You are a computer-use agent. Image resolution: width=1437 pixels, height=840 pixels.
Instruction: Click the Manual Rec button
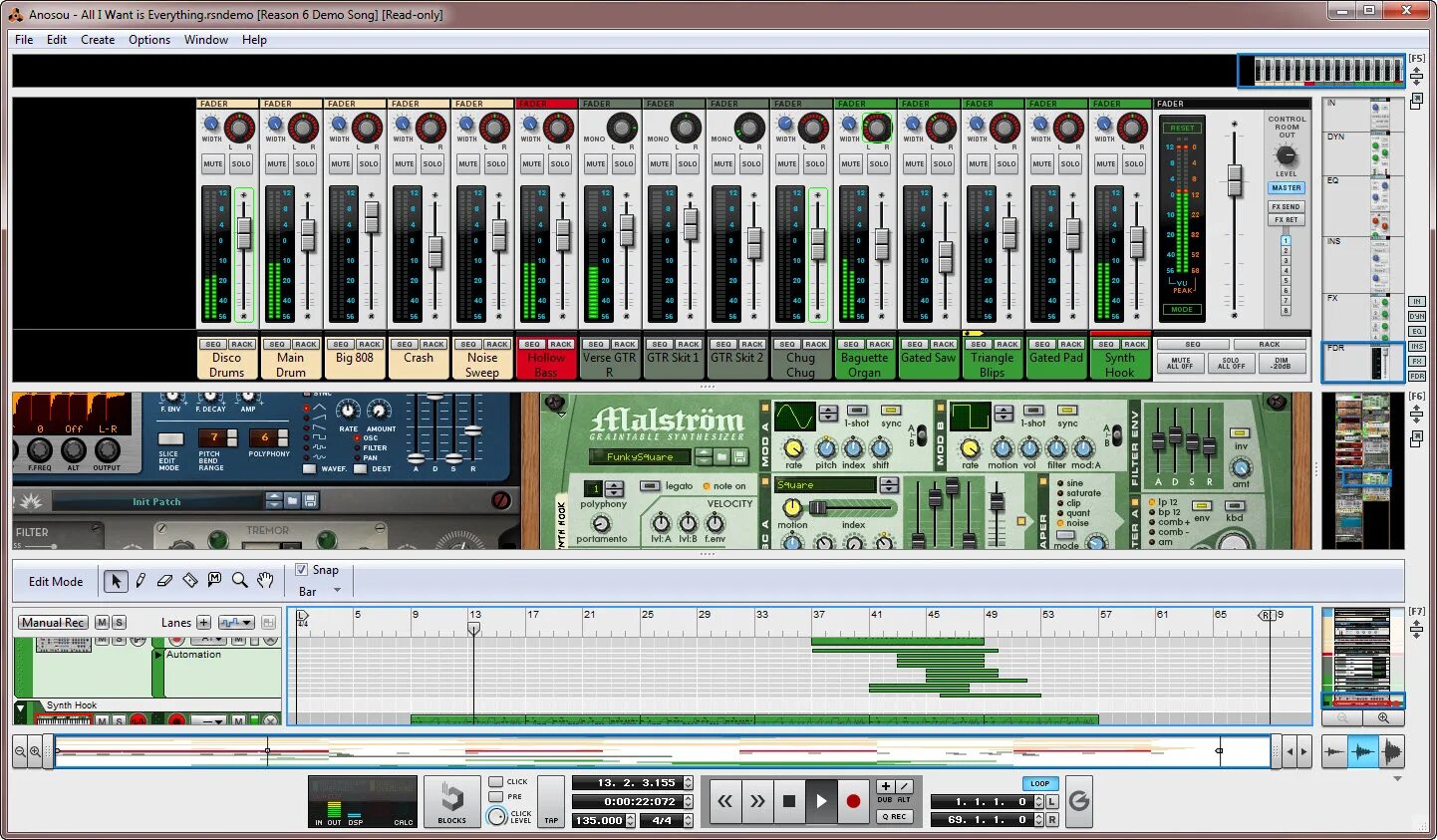54,623
